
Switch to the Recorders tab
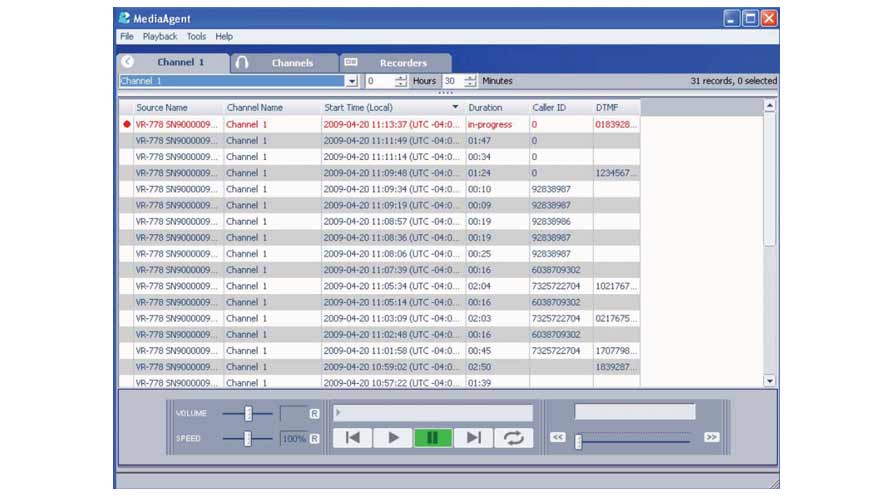click(x=396, y=62)
